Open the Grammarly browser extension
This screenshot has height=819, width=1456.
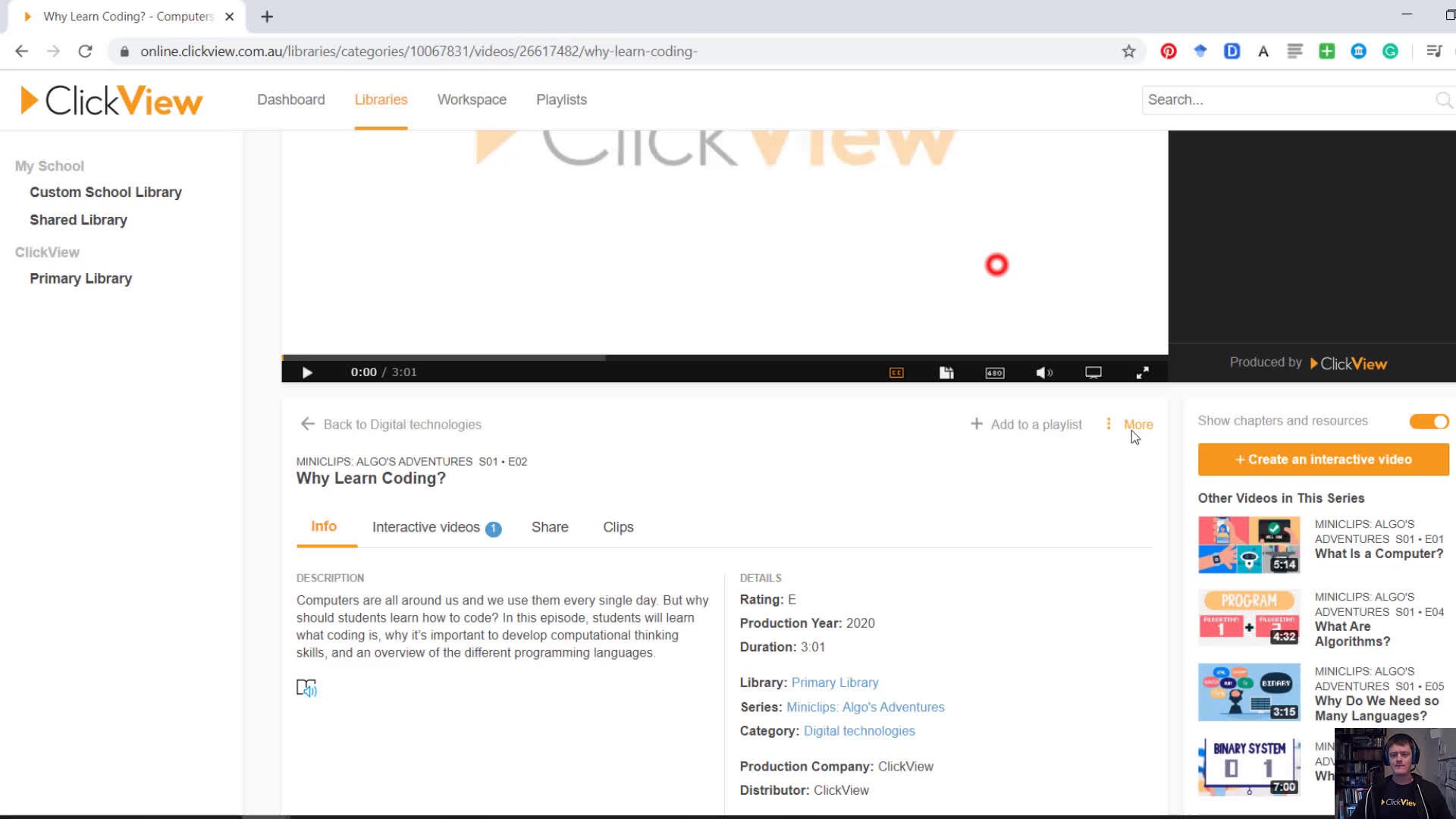click(1390, 51)
